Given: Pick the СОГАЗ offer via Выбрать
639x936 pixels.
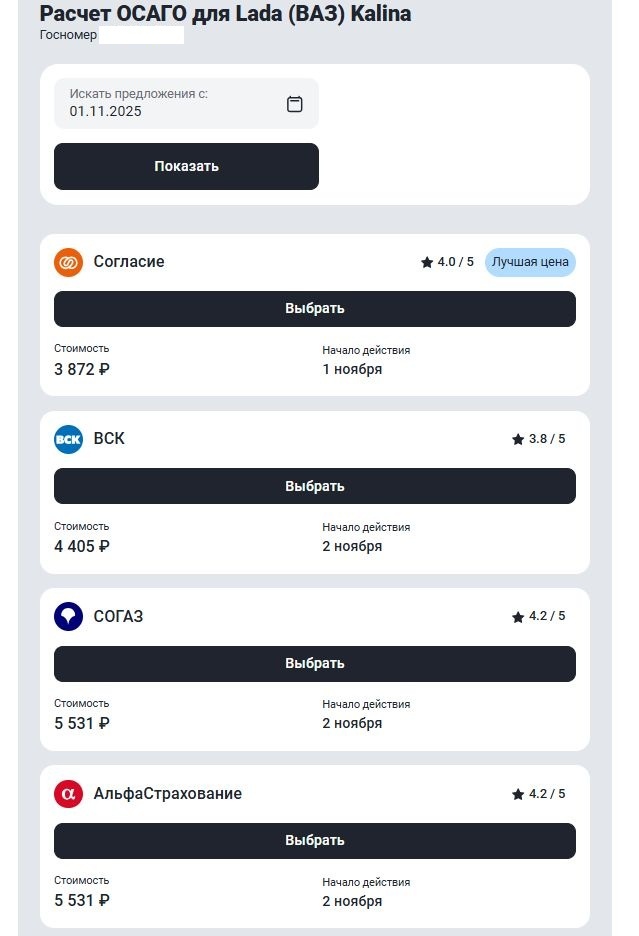Looking at the screenshot, I should (x=314, y=663).
